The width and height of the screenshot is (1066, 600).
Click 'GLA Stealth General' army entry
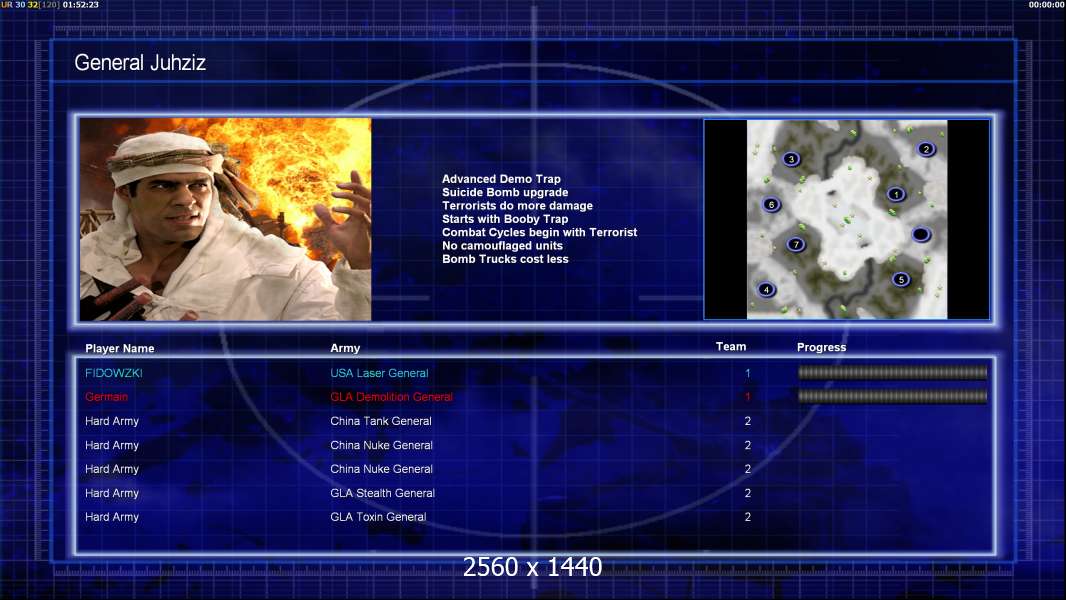click(383, 493)
